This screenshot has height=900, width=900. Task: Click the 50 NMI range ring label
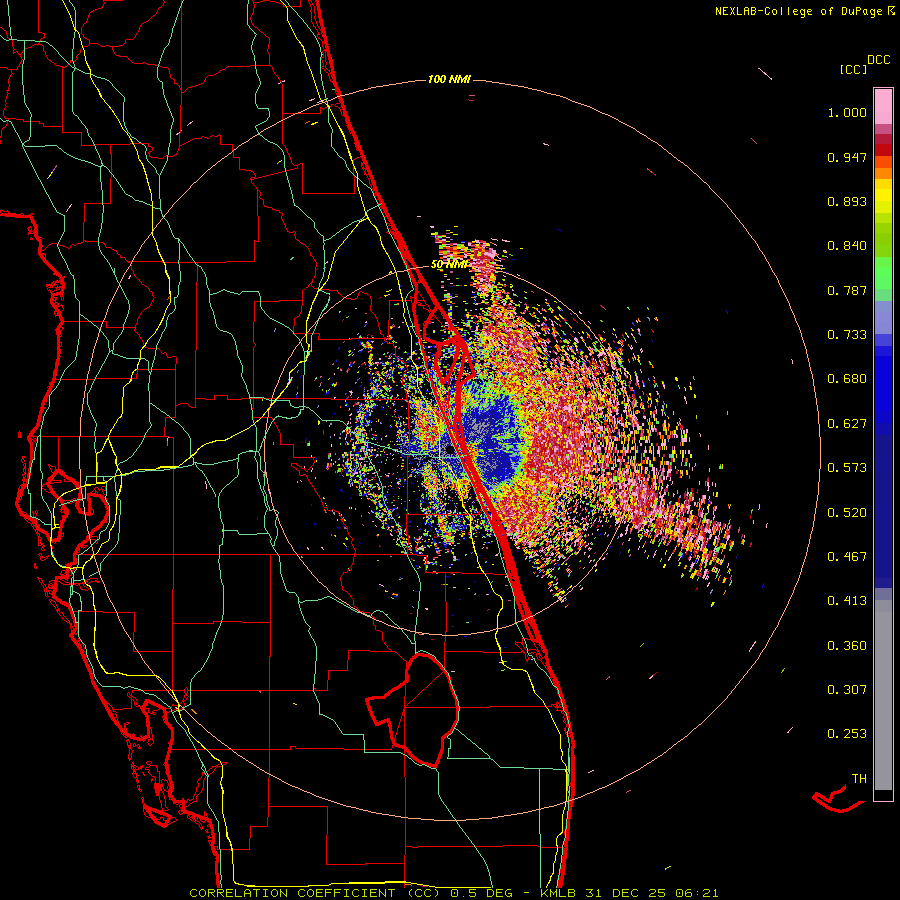[450, 265]
